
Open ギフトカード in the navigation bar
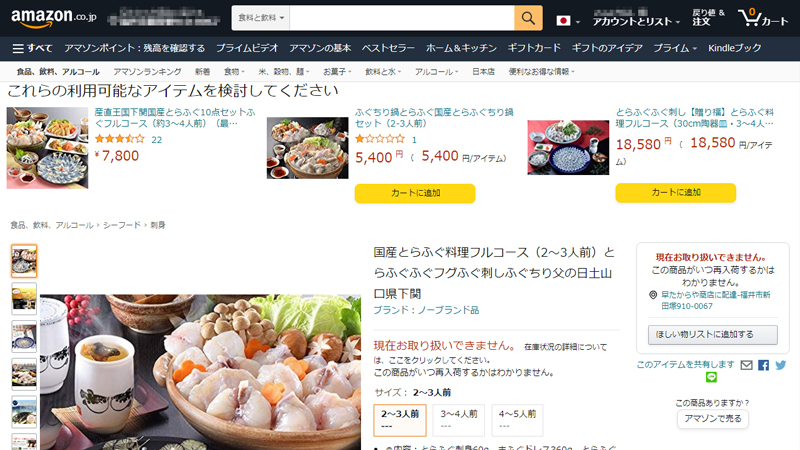click(534, 48)
